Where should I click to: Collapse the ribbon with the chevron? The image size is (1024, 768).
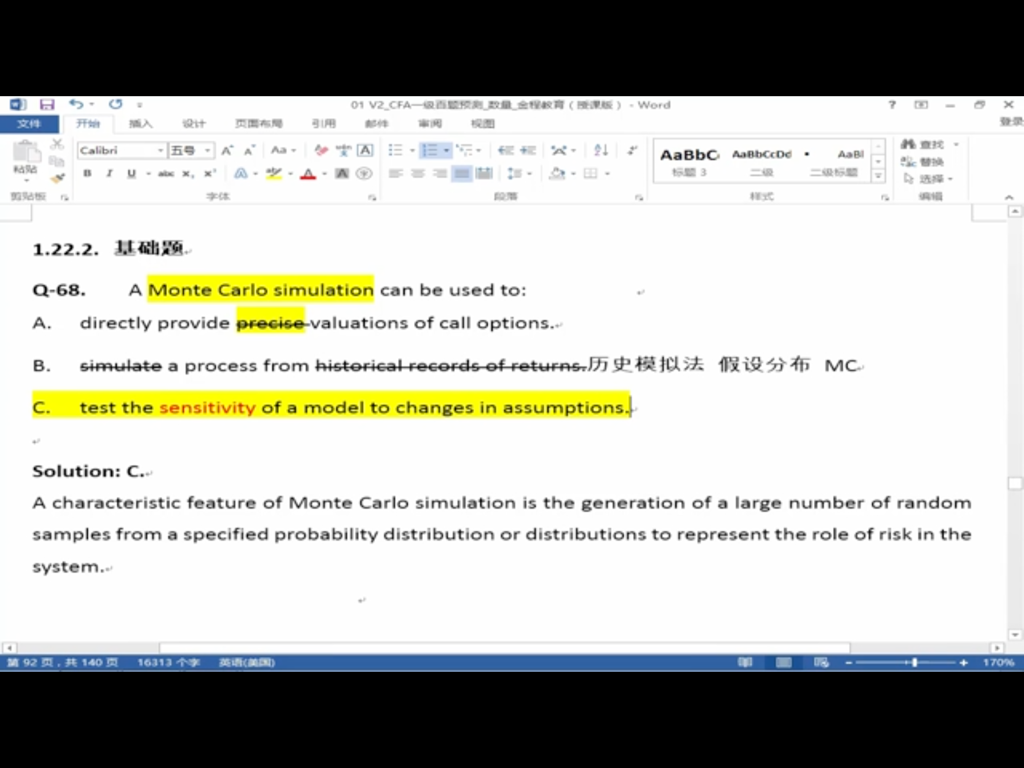click(x=1009, y=197)
